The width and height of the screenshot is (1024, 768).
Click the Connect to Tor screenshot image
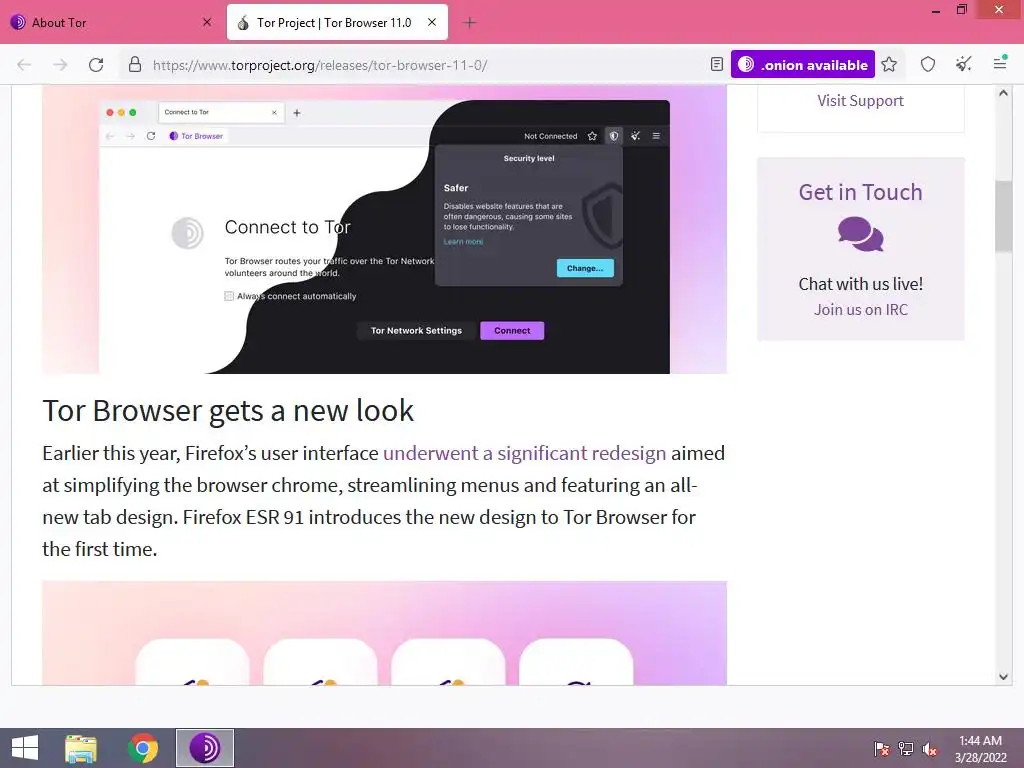385,229
